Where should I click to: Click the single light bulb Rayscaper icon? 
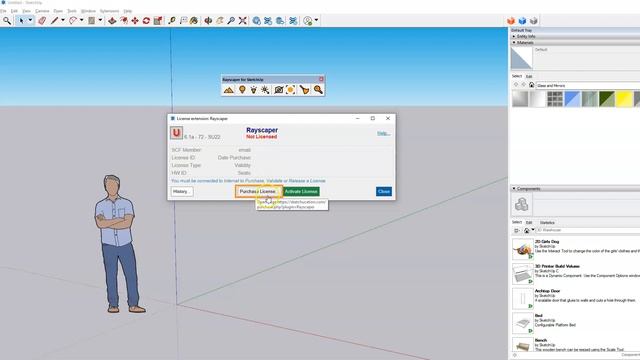tap(242, 90)
